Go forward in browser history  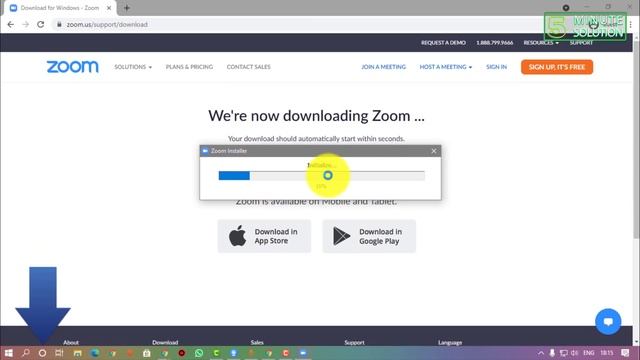(25, 24)
